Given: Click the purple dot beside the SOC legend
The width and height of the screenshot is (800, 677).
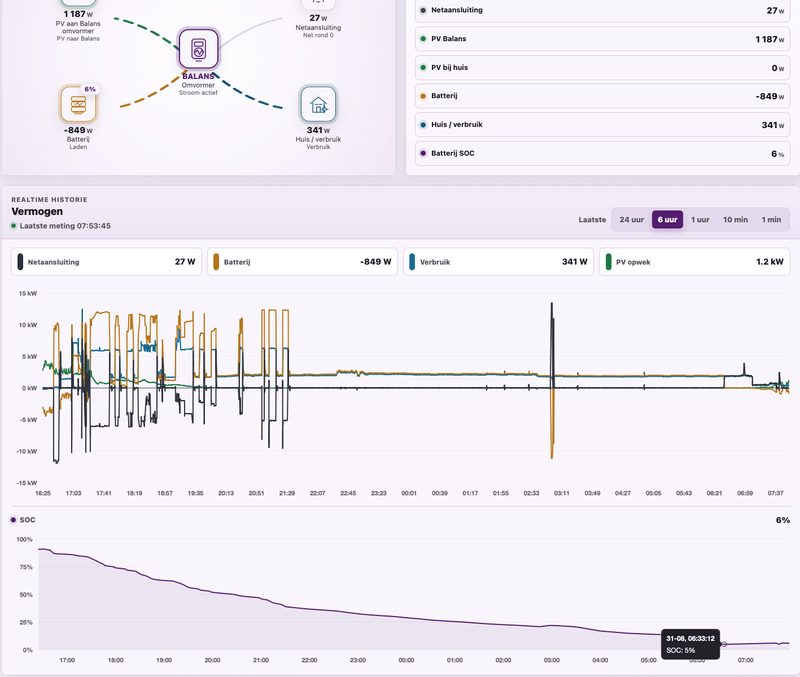Looking at the screenshot, I should [13, 520].
